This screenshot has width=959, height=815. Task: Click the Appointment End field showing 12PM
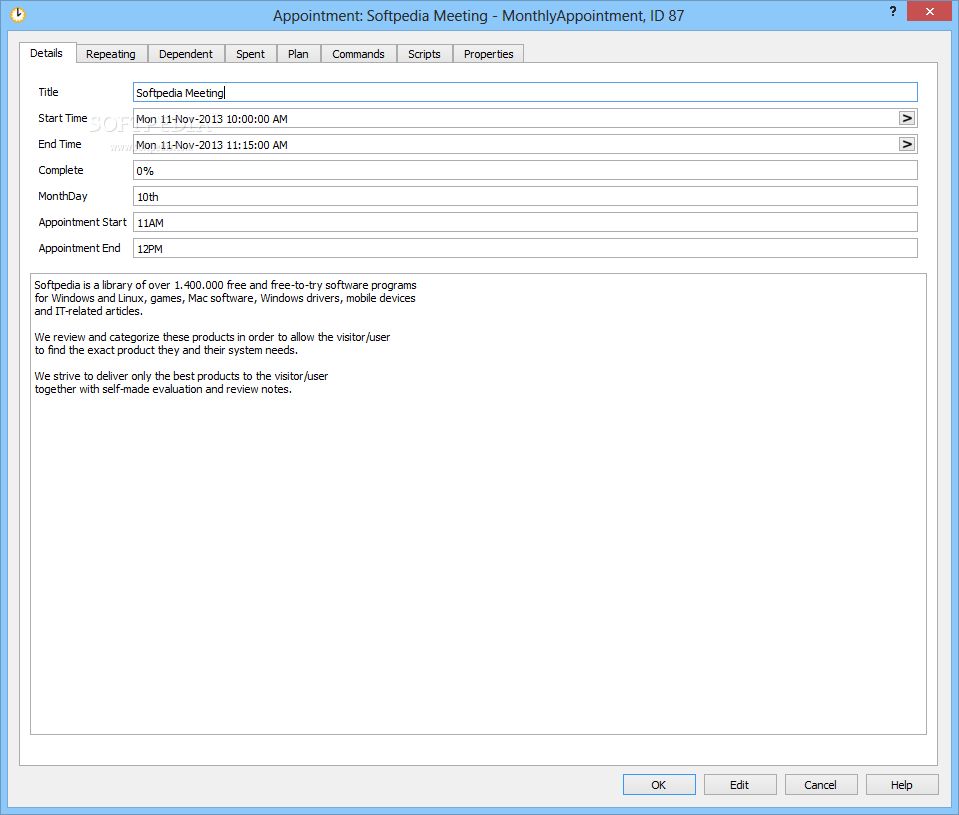pyautogui.click(x=525, y=248)
